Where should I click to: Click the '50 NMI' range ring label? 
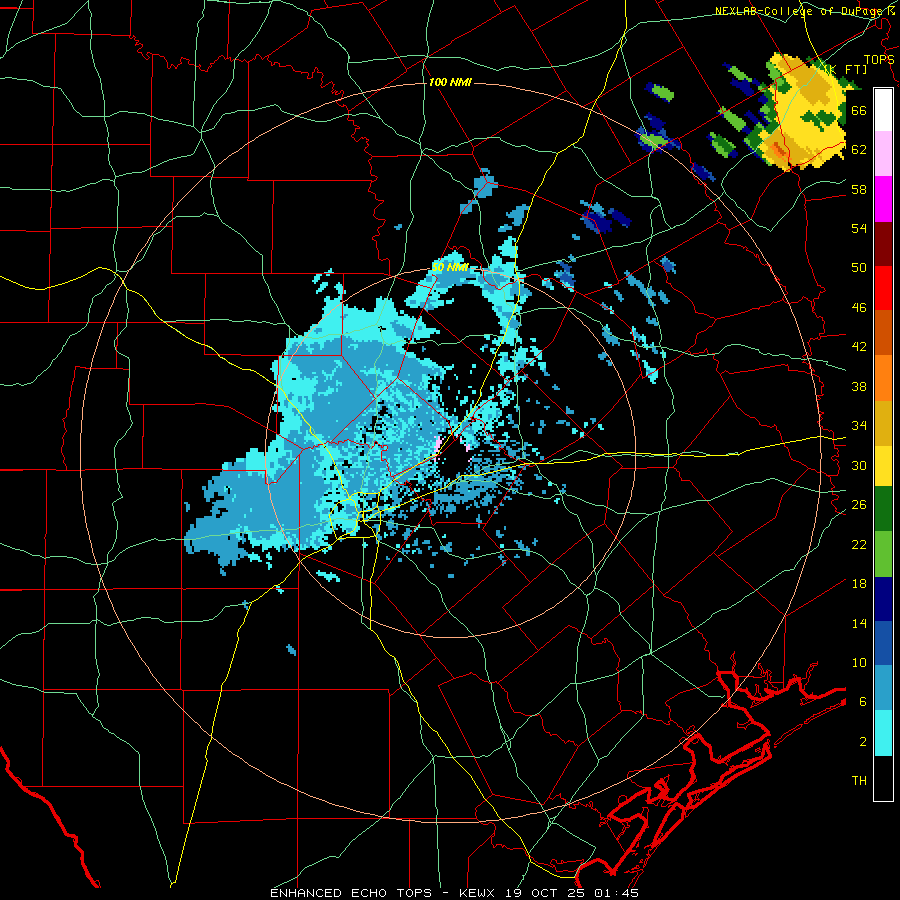tap(449, 267)
